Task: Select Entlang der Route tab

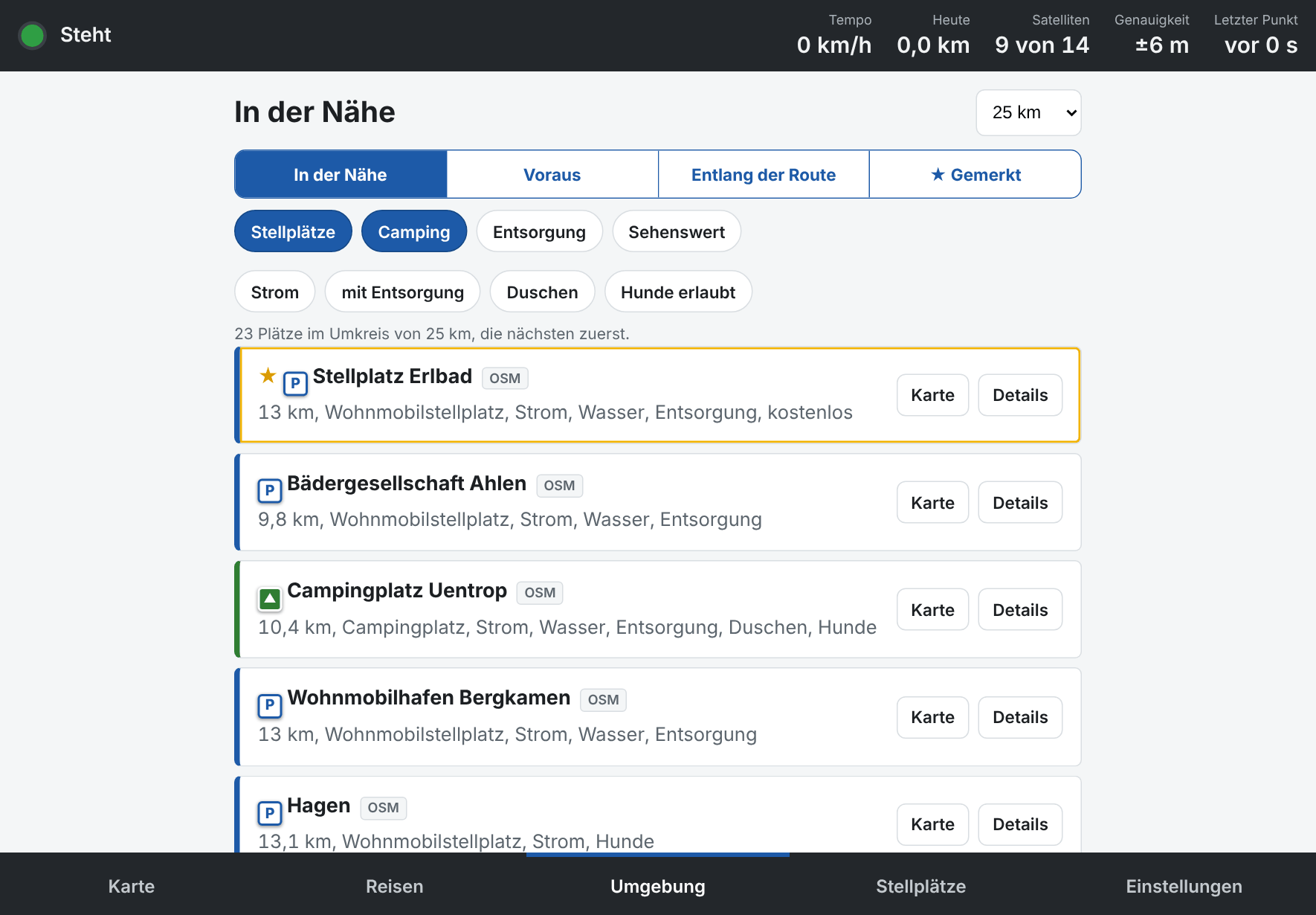Action: 764,175
